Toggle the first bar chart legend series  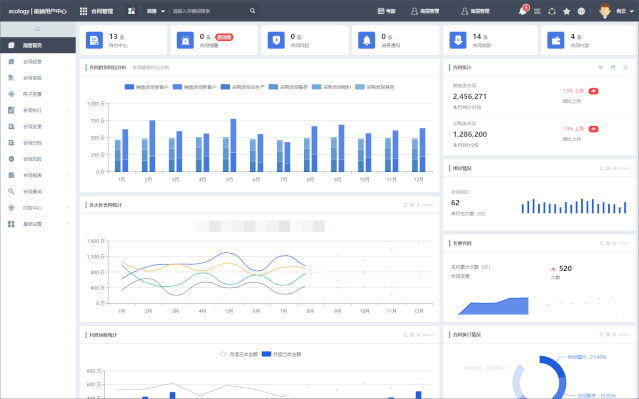pos(146,87)
